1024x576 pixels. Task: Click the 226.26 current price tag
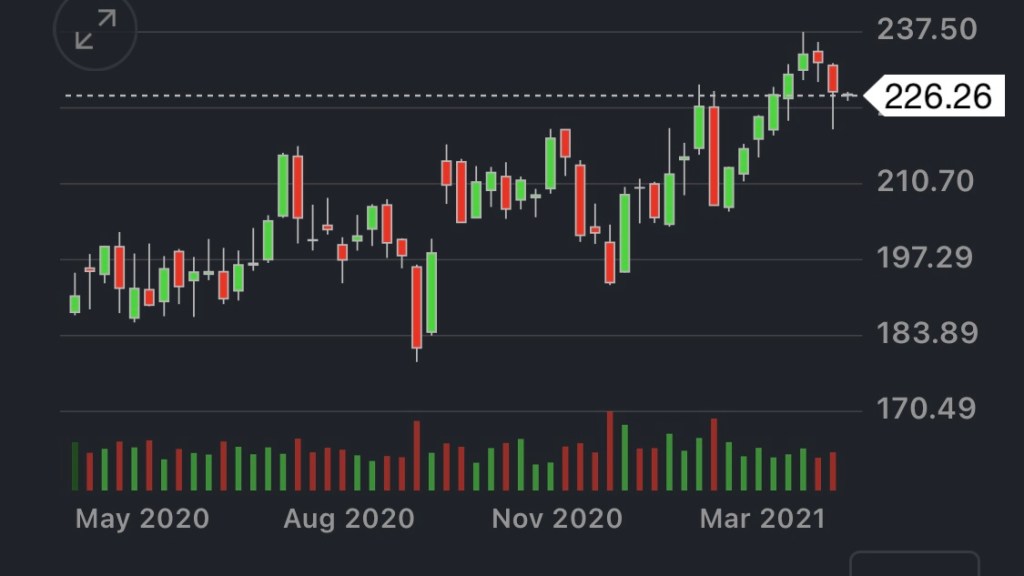[x=937, y=96]
